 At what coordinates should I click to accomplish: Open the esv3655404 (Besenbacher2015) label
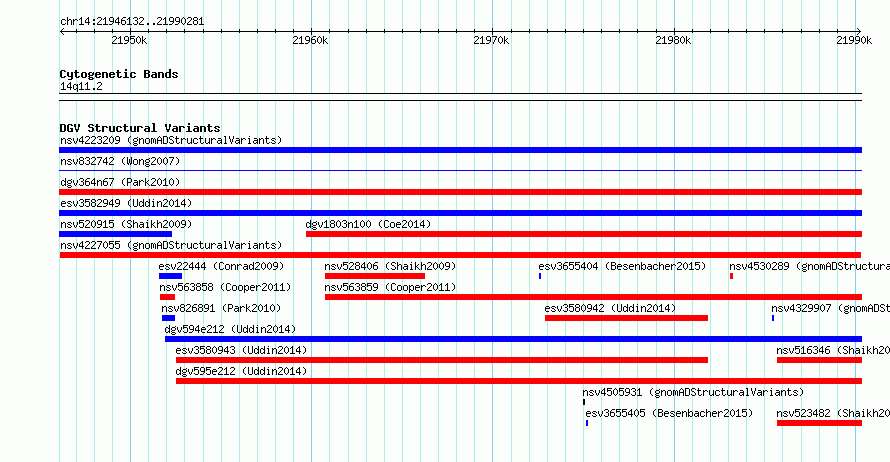pyautogui.click(x=622, y=266)
